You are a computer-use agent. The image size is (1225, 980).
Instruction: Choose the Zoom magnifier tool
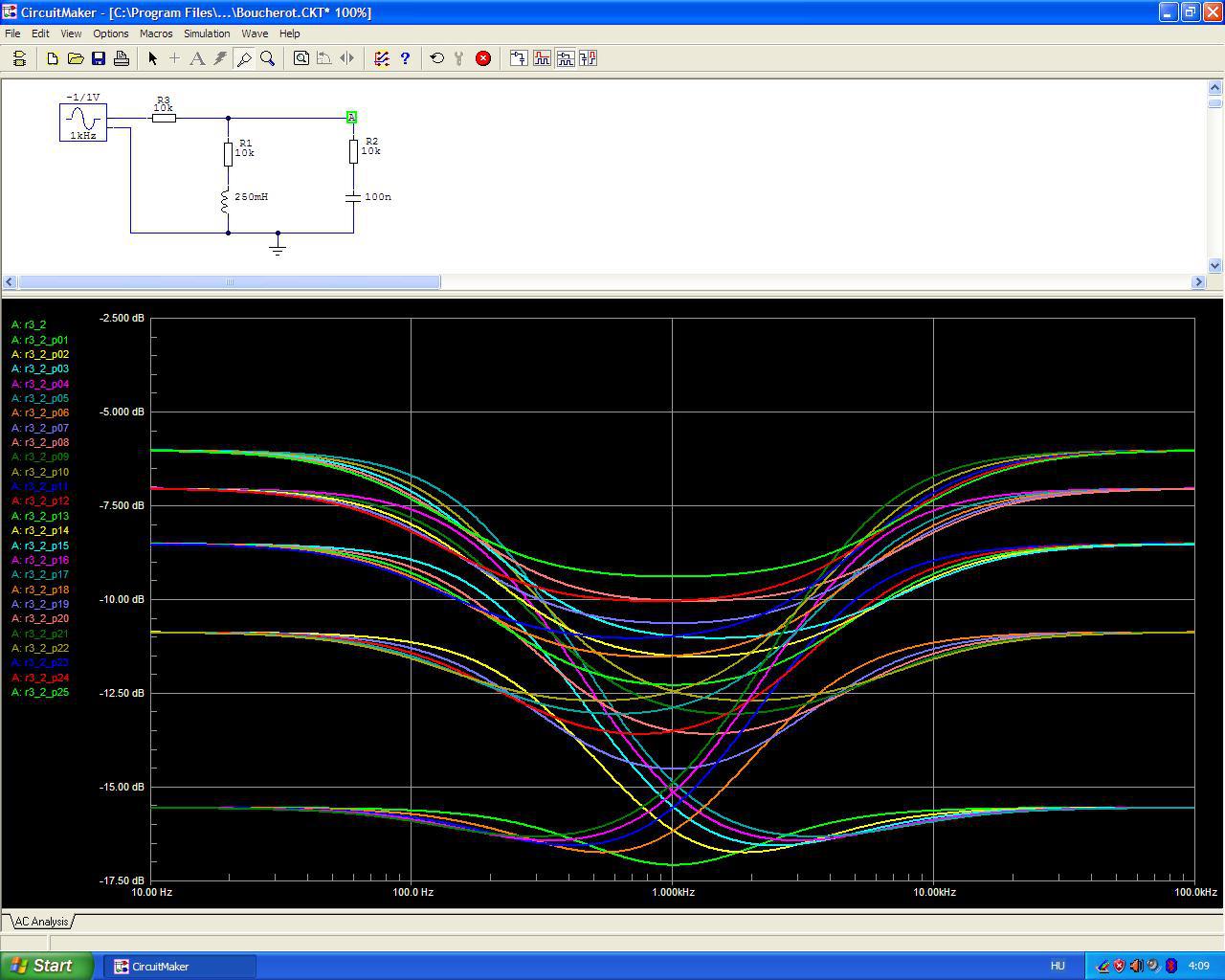click(268, 58)
